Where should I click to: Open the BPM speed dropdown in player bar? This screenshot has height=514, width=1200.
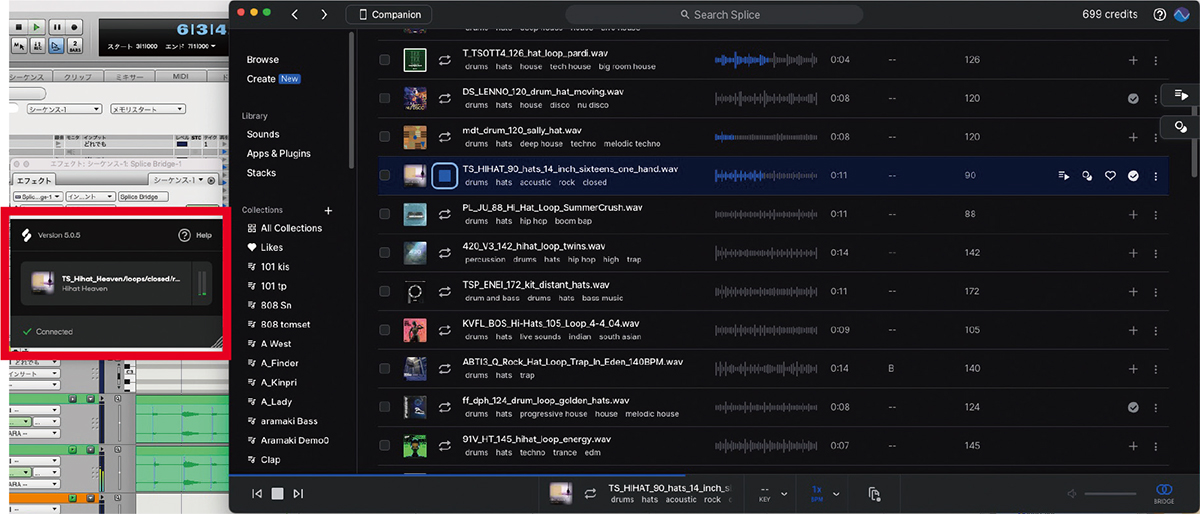click(825, 494)
